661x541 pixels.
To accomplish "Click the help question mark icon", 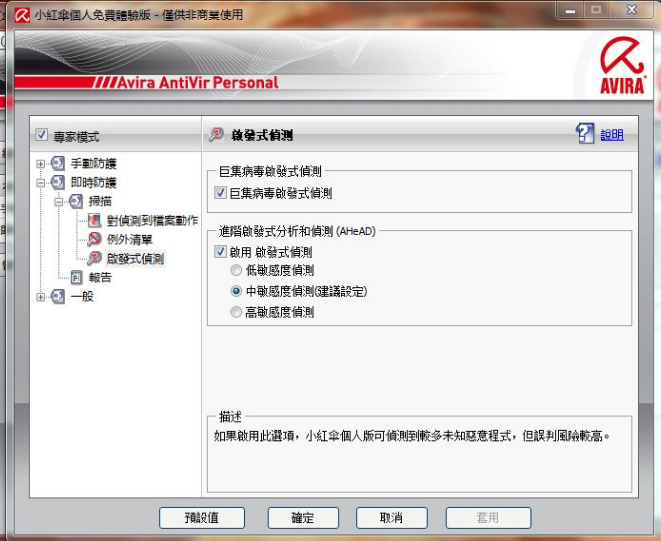I will [586, 134].
